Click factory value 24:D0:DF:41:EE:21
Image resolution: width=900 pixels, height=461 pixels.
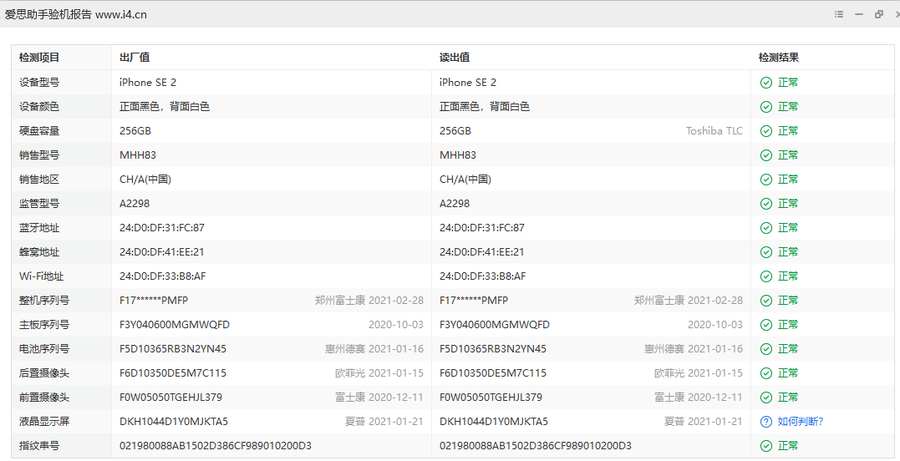[162, 252]
